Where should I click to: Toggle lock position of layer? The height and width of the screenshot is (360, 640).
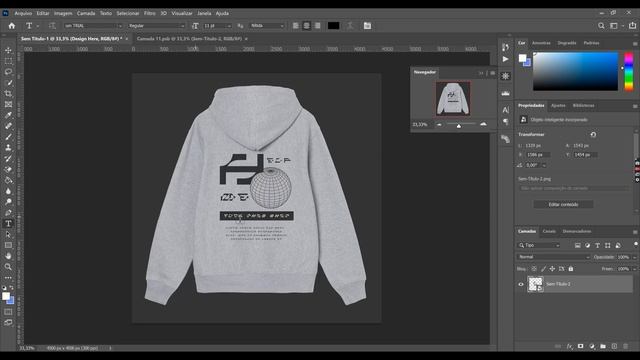point(552,269)
